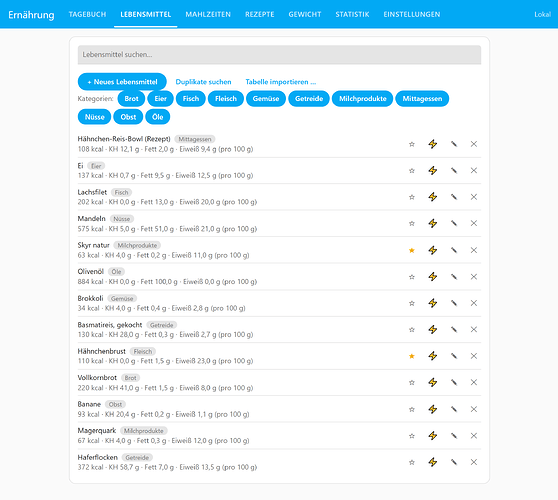Delete the Vollkornbrot row

pos(474,383)
